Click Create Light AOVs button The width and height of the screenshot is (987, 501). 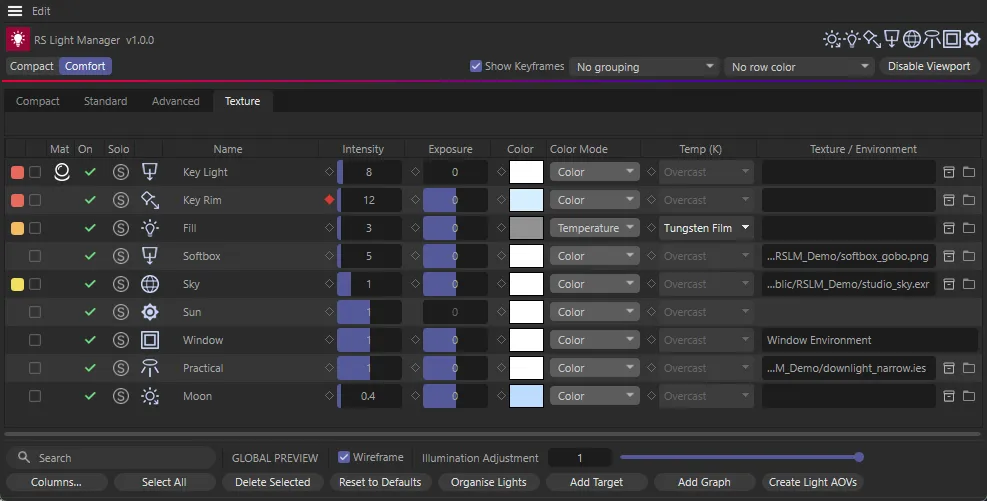coord(813,482)
